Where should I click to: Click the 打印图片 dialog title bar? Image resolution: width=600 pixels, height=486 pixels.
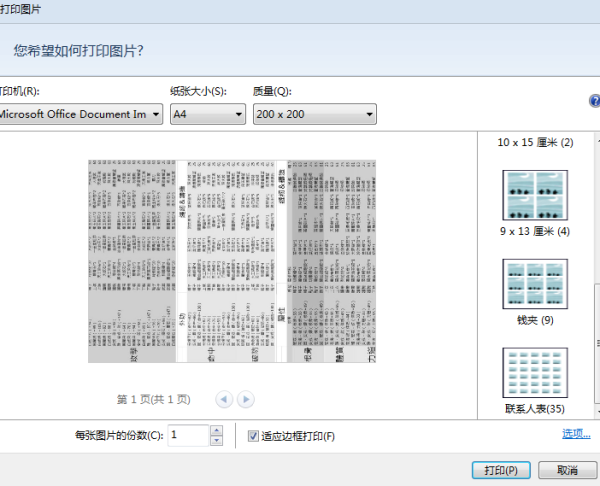[x=300, y=8]
